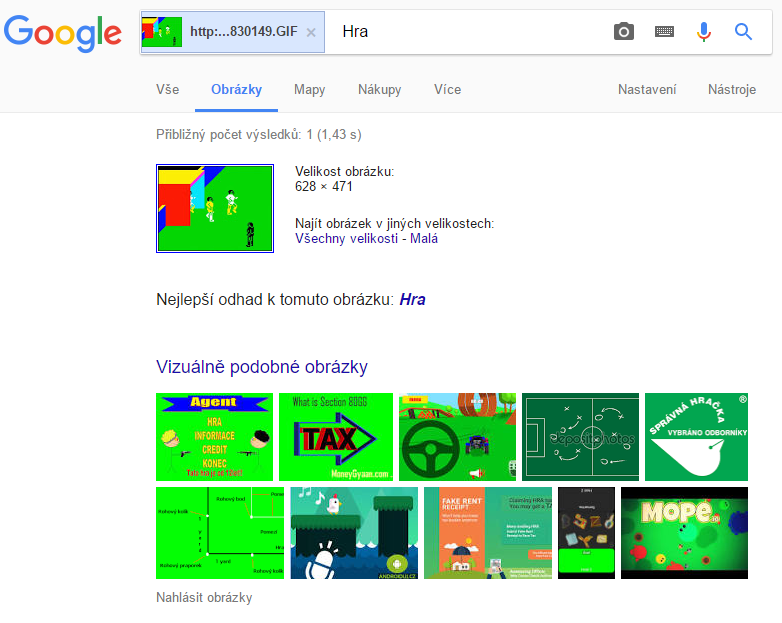Expand the Více menu

[447, 90]
